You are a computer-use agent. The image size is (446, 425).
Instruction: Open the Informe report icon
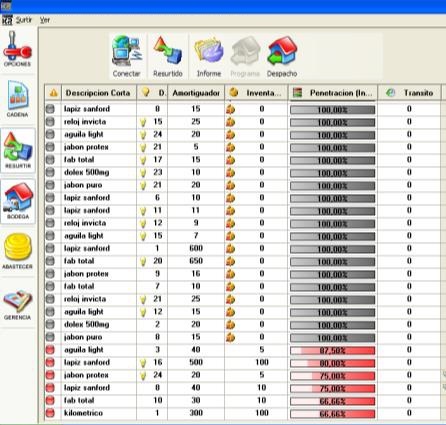coord(209,56)
